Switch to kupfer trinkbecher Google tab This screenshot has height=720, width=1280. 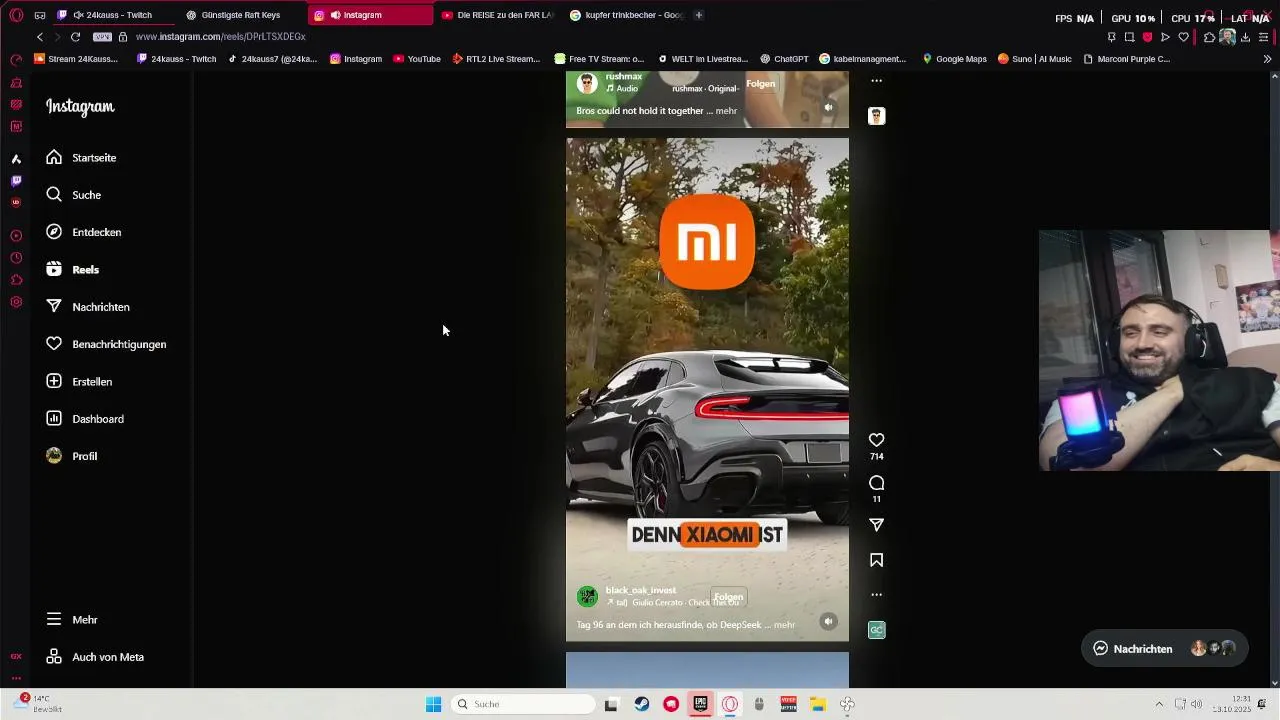point(626,15)
